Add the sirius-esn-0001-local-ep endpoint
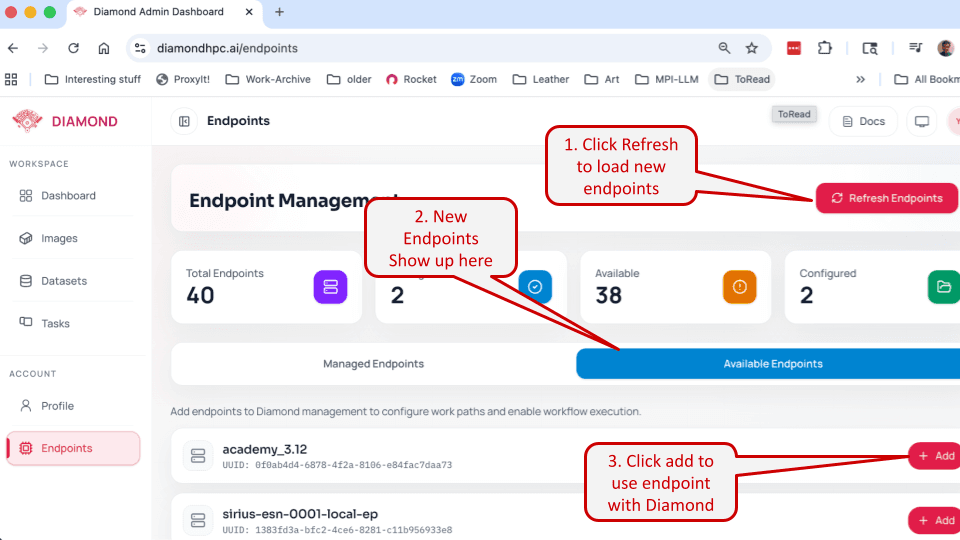Viewport: 960px width, 540px height. 934,520
